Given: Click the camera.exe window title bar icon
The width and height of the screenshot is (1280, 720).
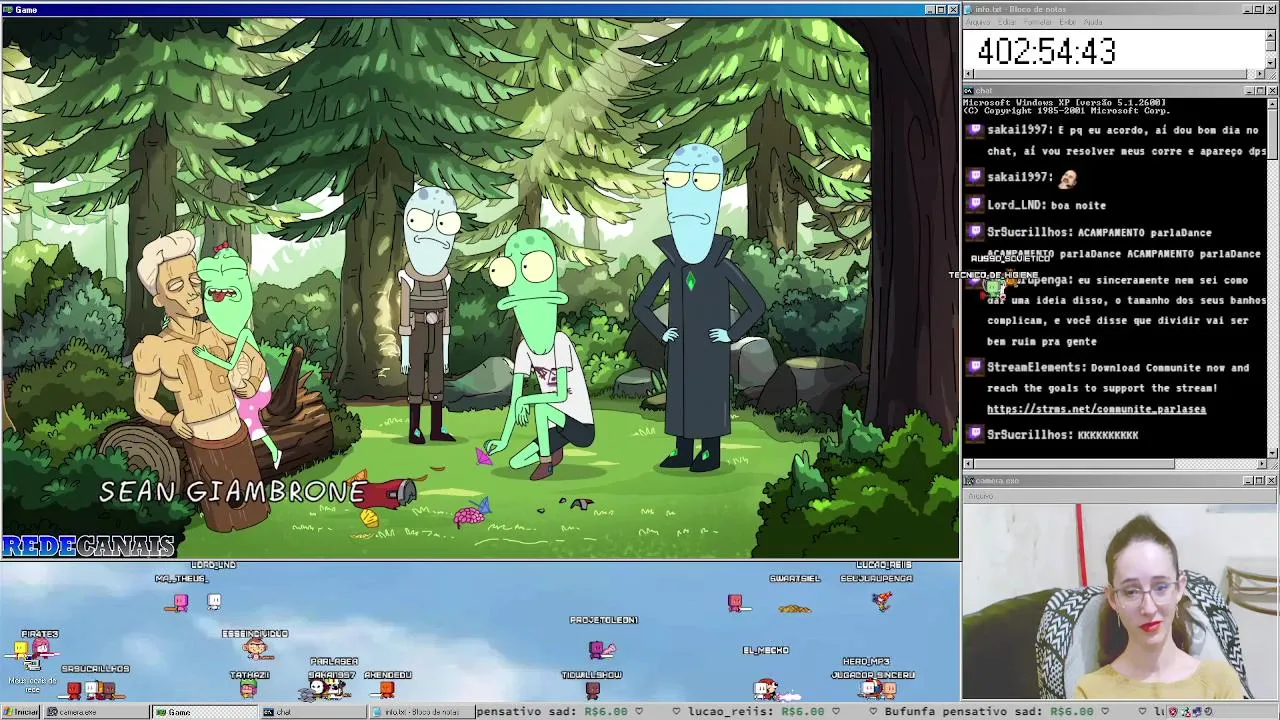Looking at the screenshot, I should point(969,481).
